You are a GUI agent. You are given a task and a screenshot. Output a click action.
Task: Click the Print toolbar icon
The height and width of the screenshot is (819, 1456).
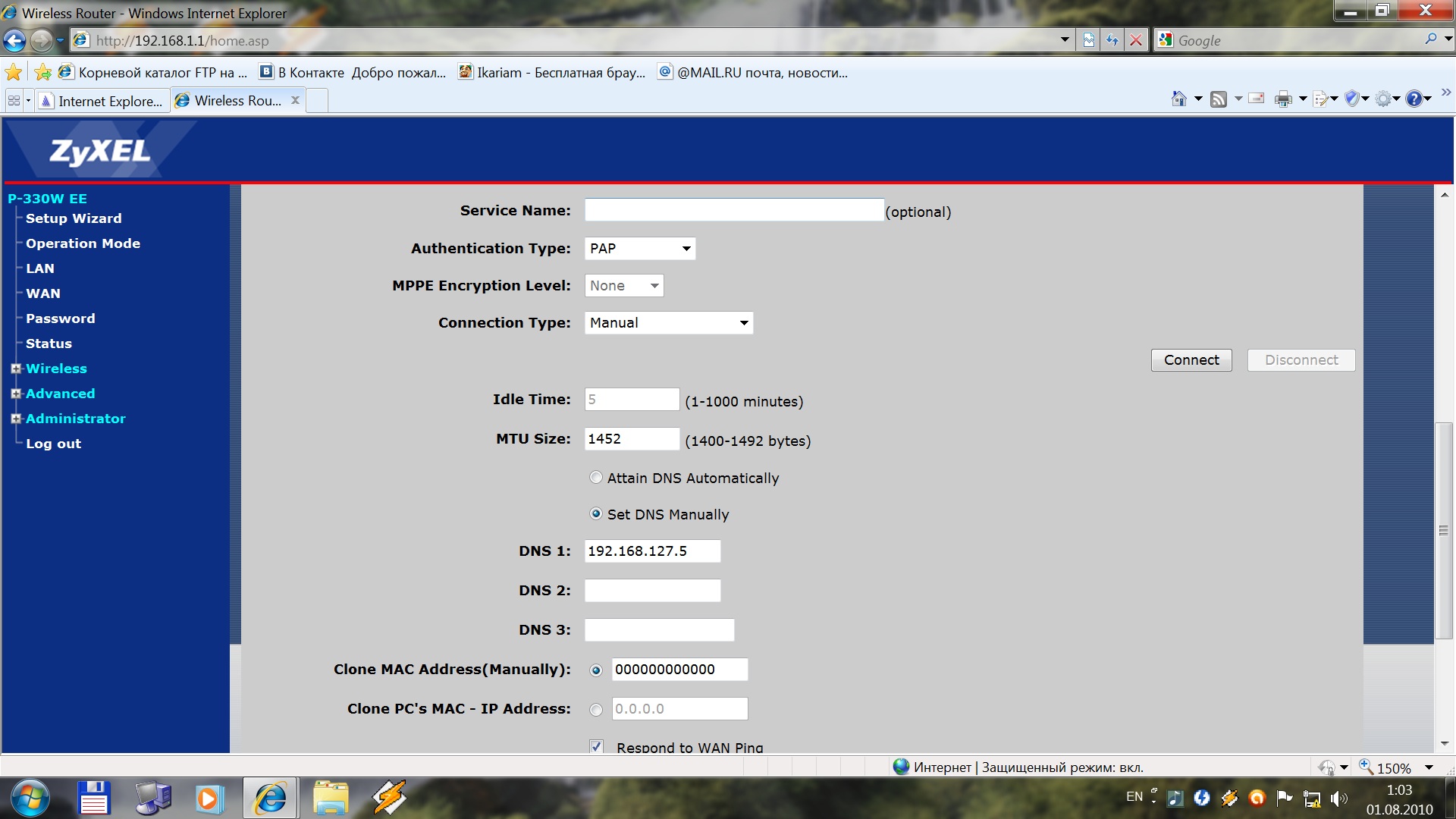coord(1283,99)
